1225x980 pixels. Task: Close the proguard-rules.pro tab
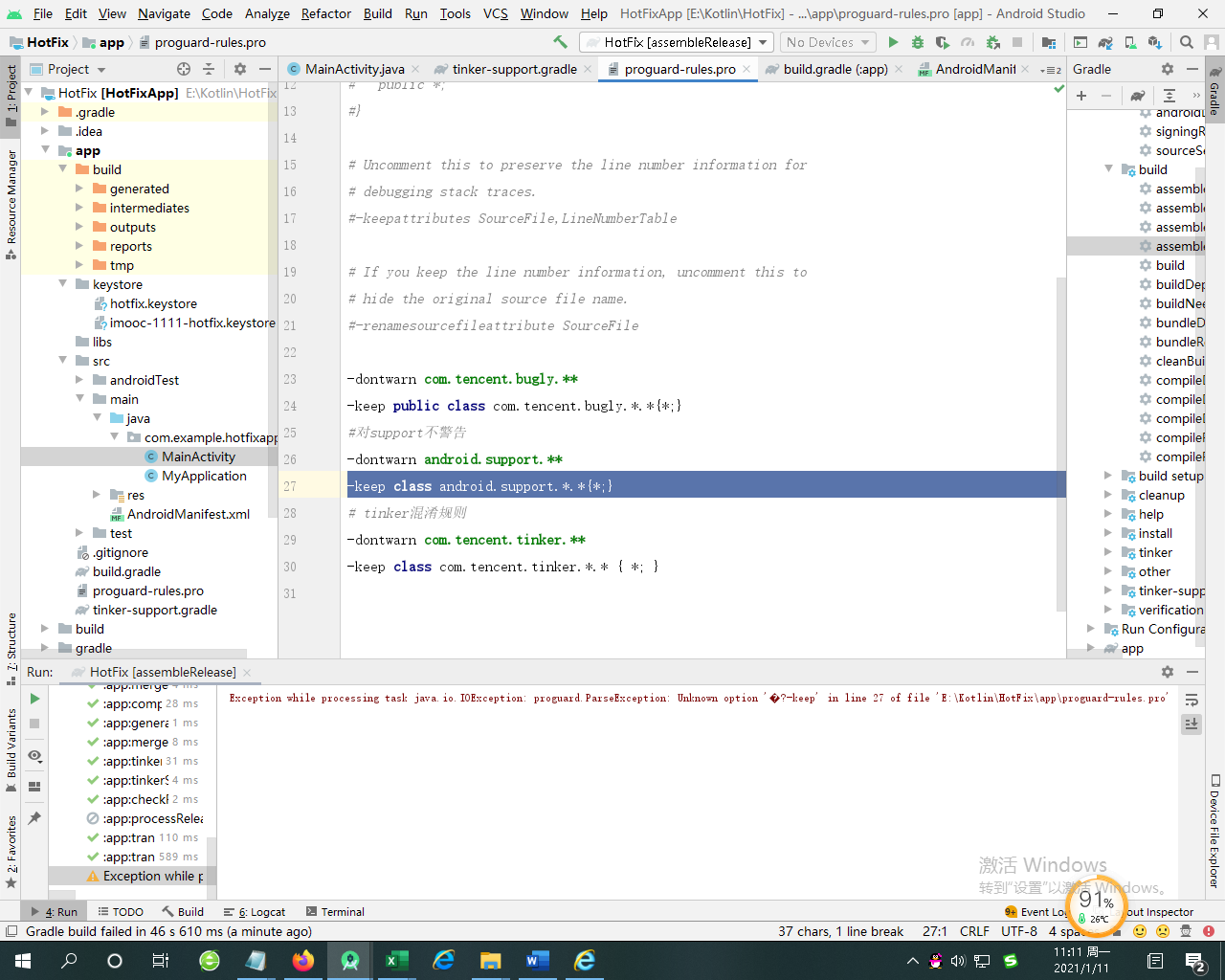tap(746, 69)
